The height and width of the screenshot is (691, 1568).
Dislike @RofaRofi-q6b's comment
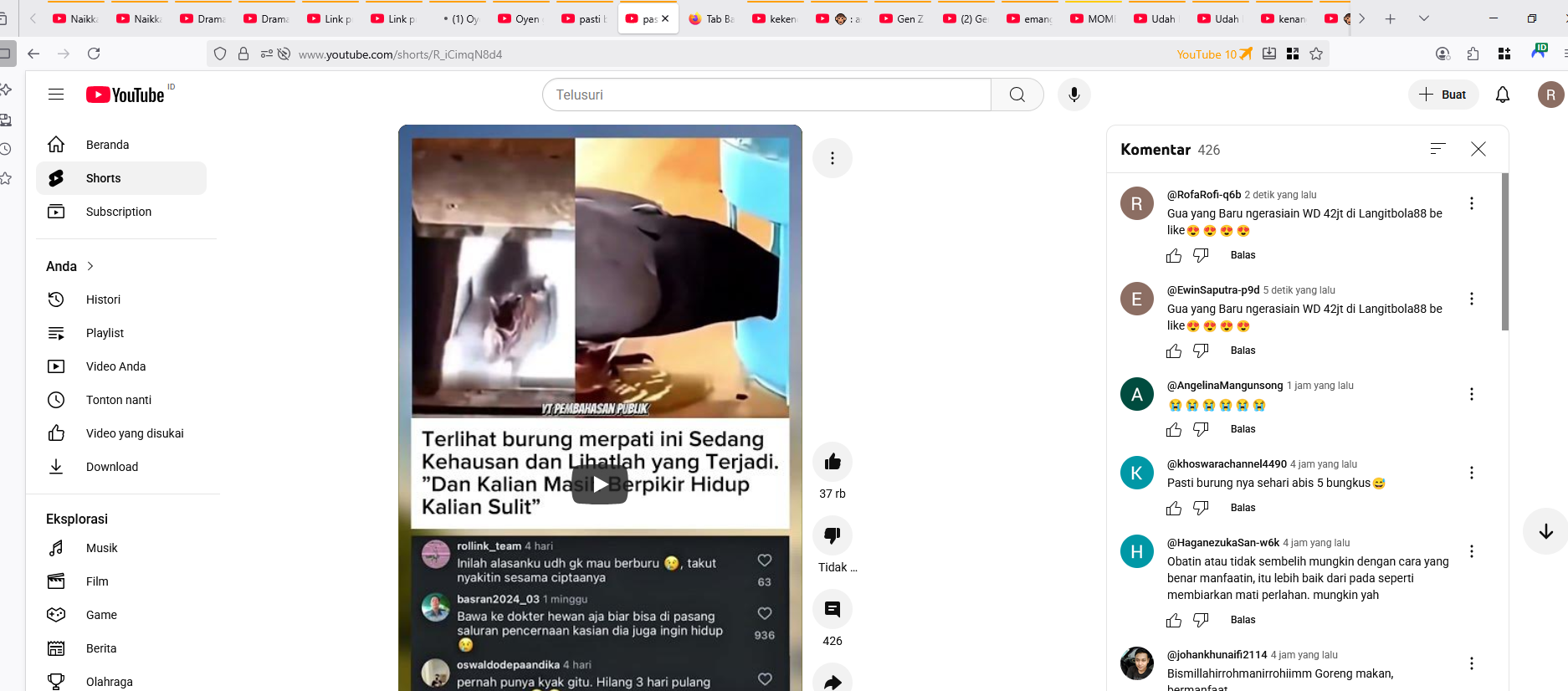click(x=1201, y=255)
